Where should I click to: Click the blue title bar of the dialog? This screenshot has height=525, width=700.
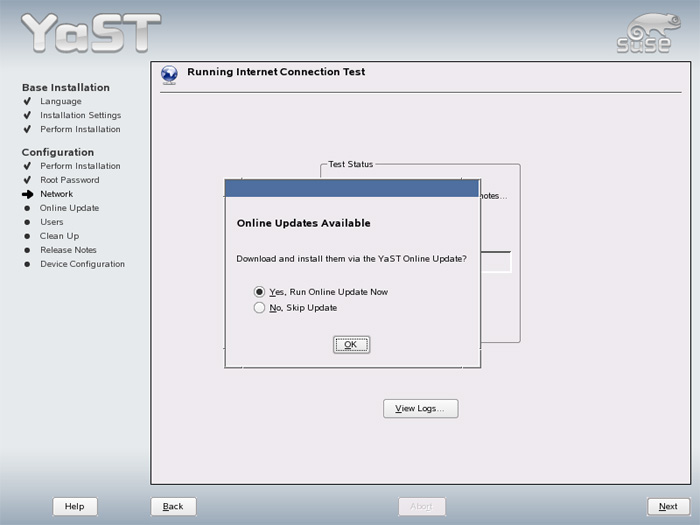tap(352, 188)
